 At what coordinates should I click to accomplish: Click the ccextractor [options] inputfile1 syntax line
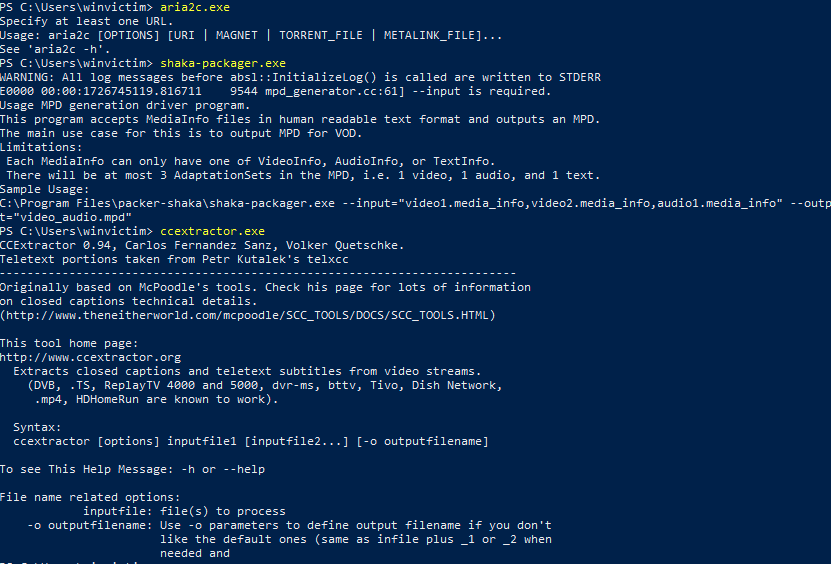[x=251, y=441]
